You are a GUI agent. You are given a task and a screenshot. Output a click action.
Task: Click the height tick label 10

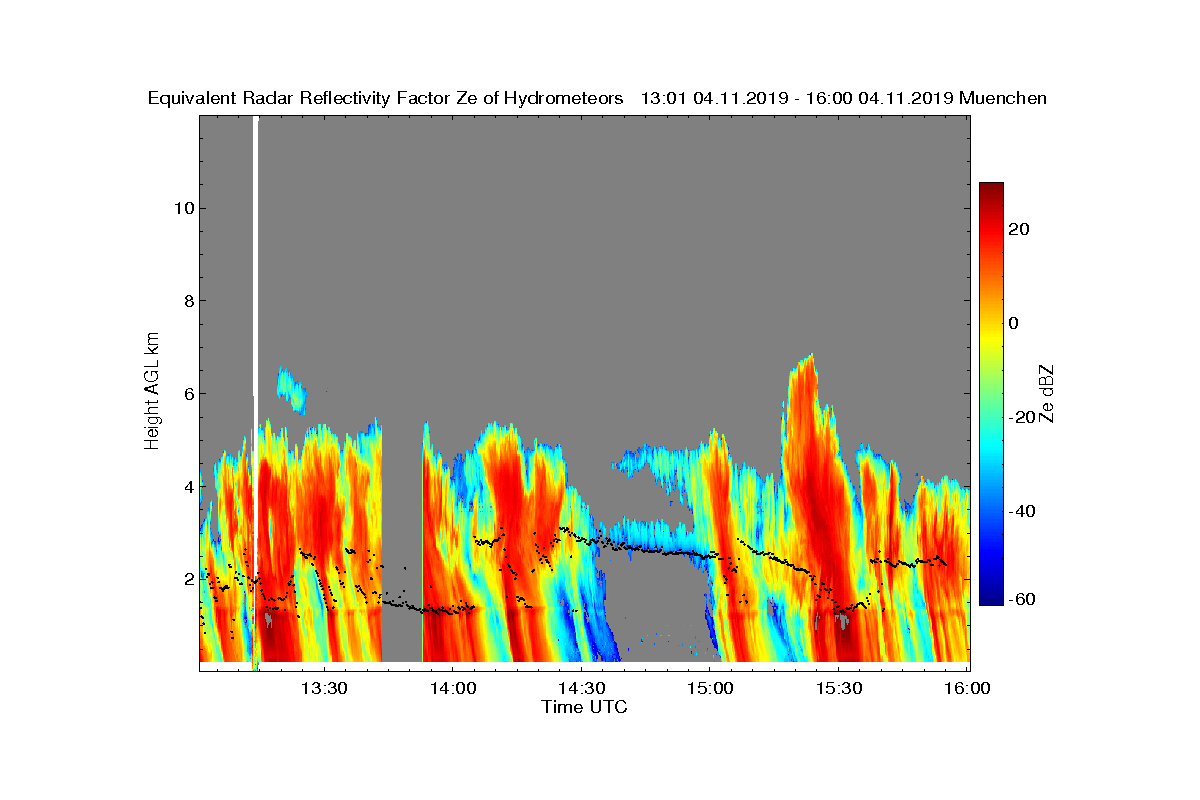(183, 208)
